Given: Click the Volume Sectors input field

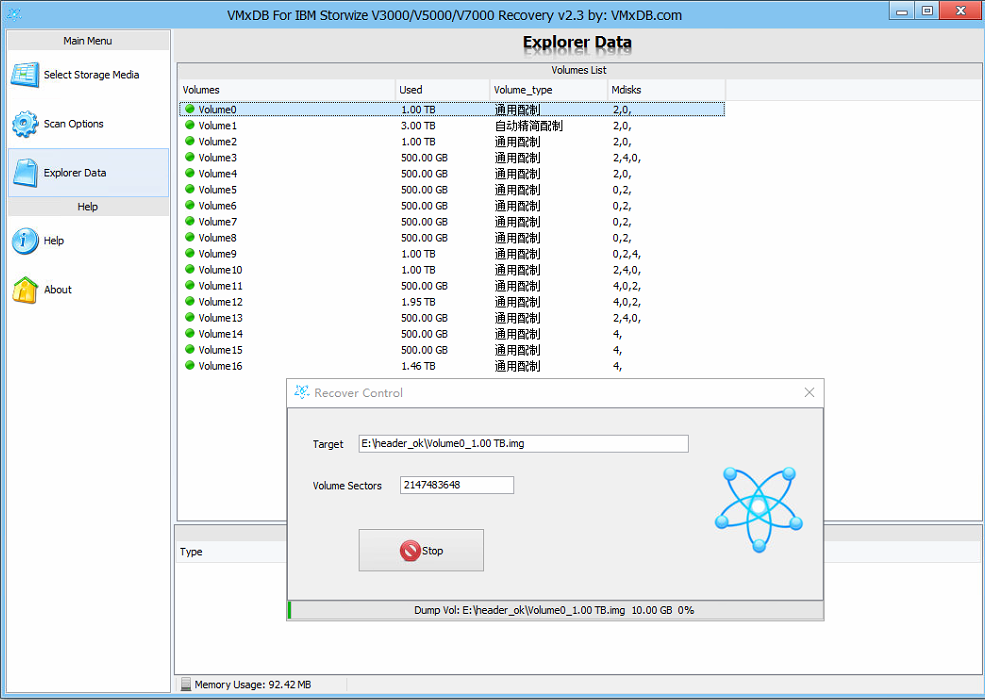Looking at the screenshot, I should pos(457,485).
